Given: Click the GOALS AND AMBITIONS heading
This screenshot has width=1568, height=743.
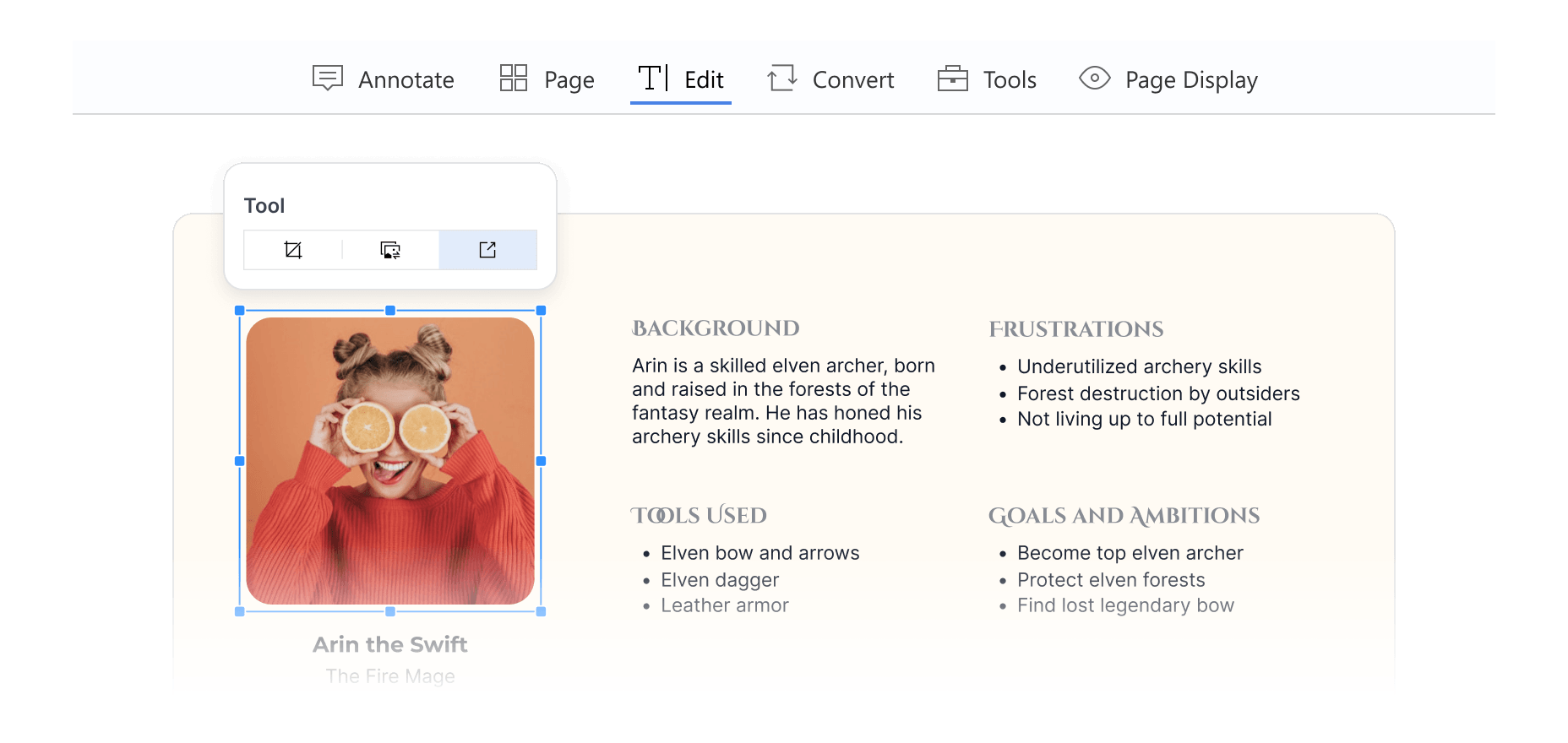Looking at the screenshot, I should 1124,516.
